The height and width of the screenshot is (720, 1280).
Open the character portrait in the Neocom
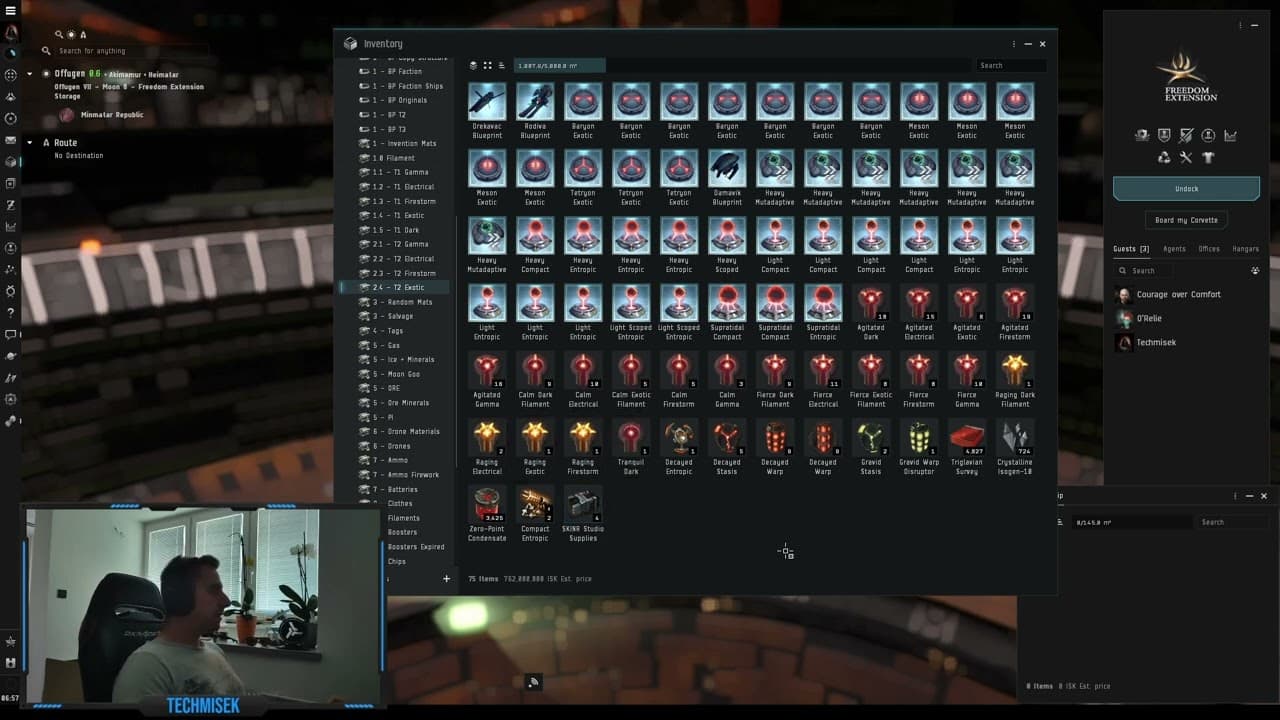(x=10, y=33)
